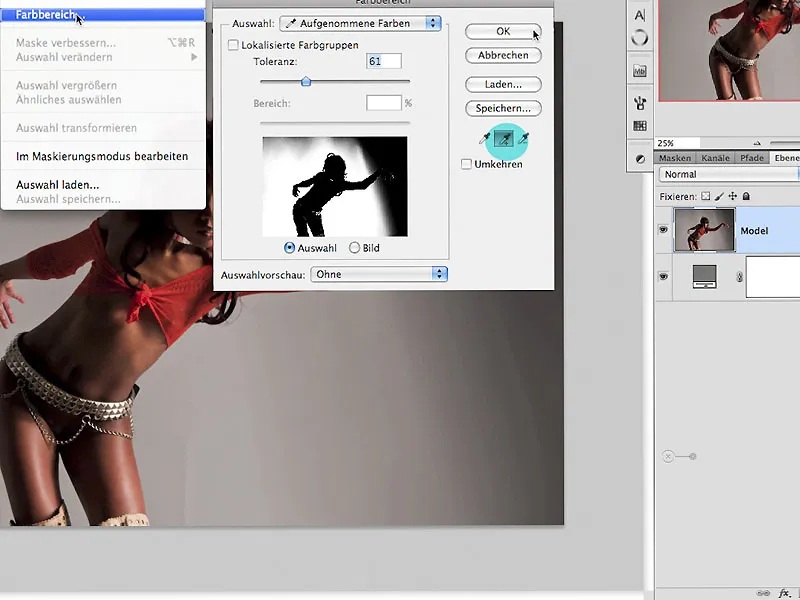The height and width of the screenshot is (600, 800).
Task: Open the grid swatches panel icon
Action: coord(640,126)
